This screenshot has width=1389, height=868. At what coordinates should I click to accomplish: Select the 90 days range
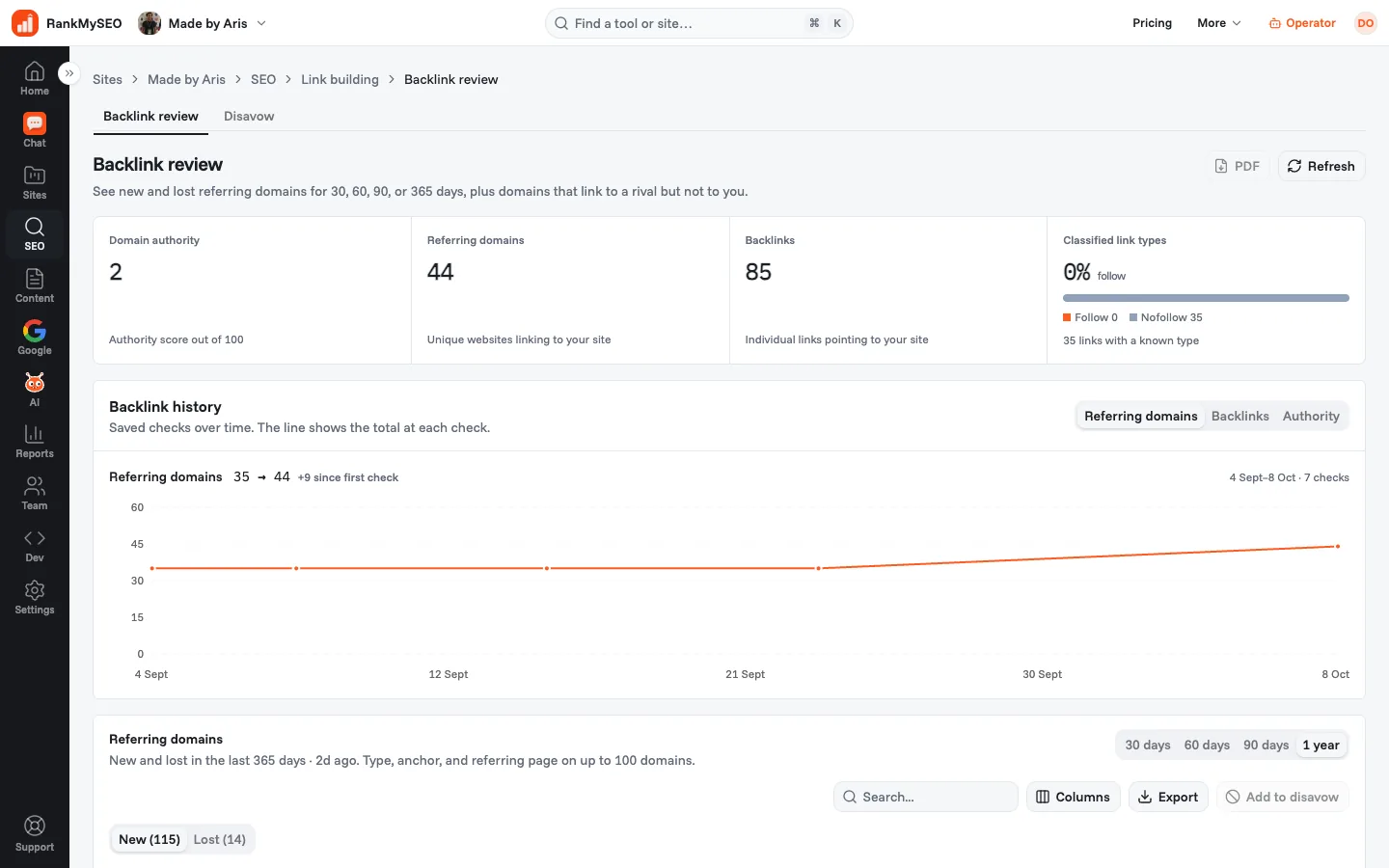click(1266, 745)
